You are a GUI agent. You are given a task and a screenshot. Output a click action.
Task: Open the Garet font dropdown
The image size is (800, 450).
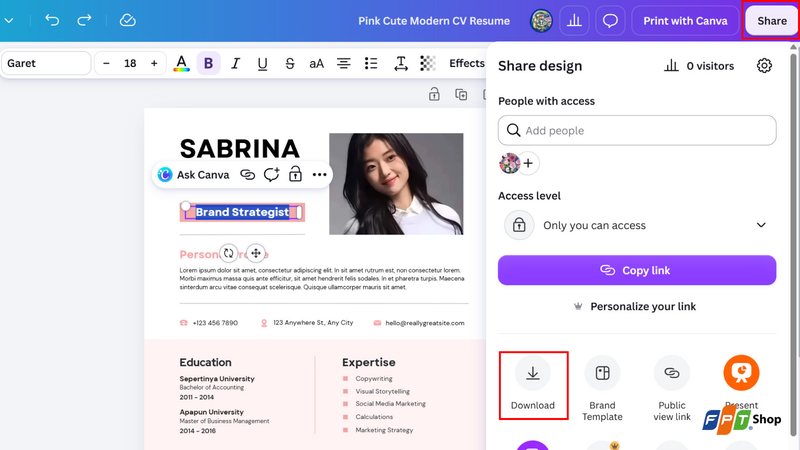(46, 63)
